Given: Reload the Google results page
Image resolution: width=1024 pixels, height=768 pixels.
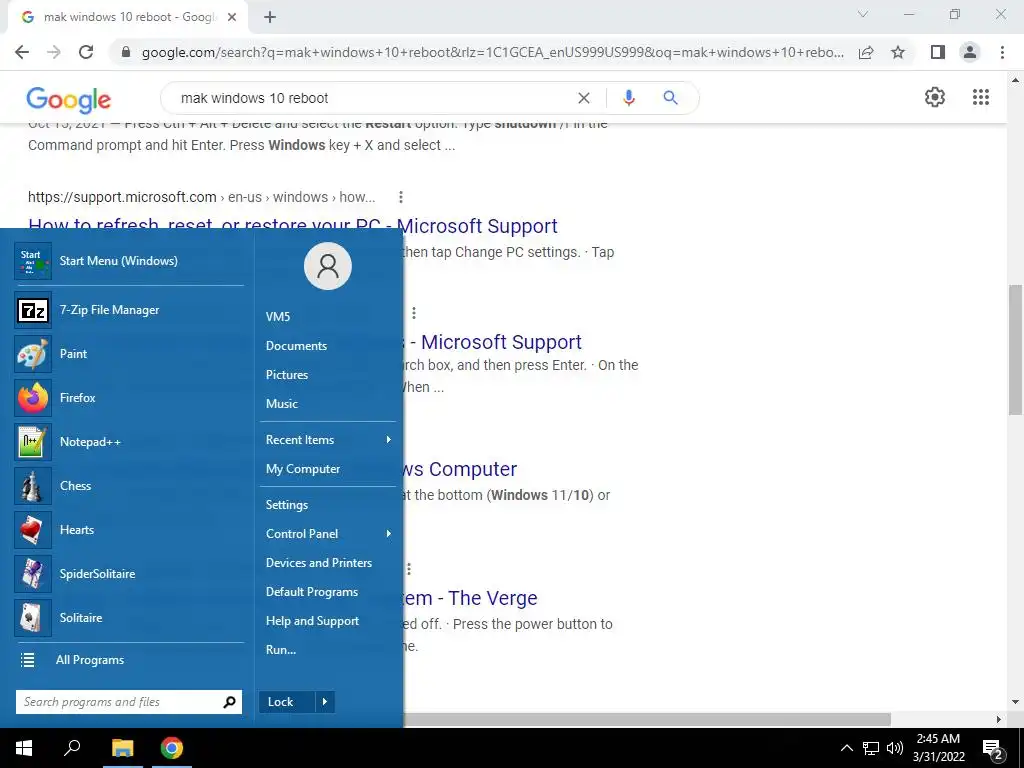Looking at the screenshot, I should coord(86,52).
